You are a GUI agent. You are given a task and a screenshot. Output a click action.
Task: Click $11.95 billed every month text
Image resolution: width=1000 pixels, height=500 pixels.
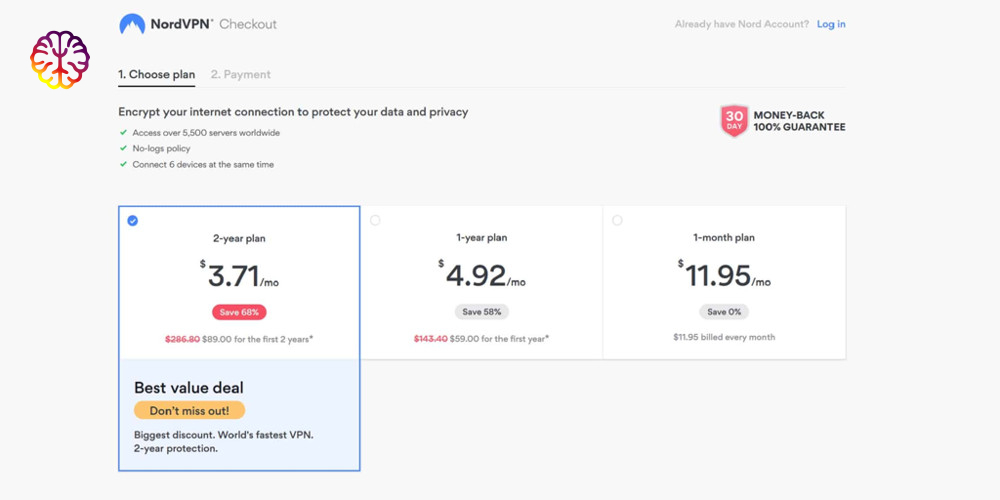(x=724, y=337)
